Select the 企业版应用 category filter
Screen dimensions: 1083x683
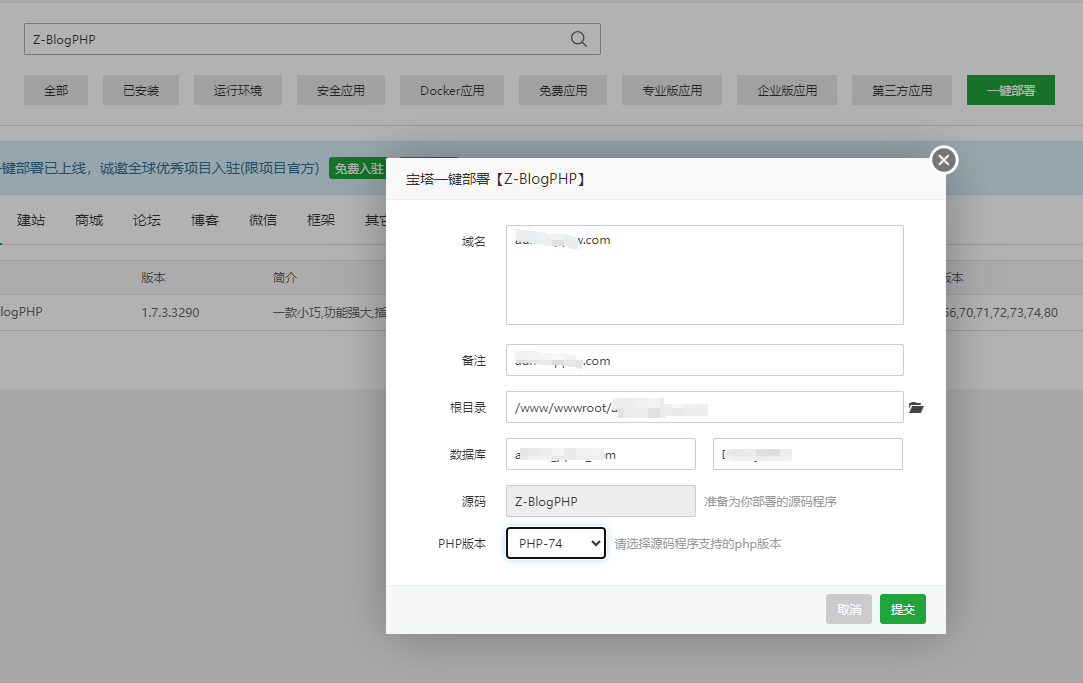point(787,90)
